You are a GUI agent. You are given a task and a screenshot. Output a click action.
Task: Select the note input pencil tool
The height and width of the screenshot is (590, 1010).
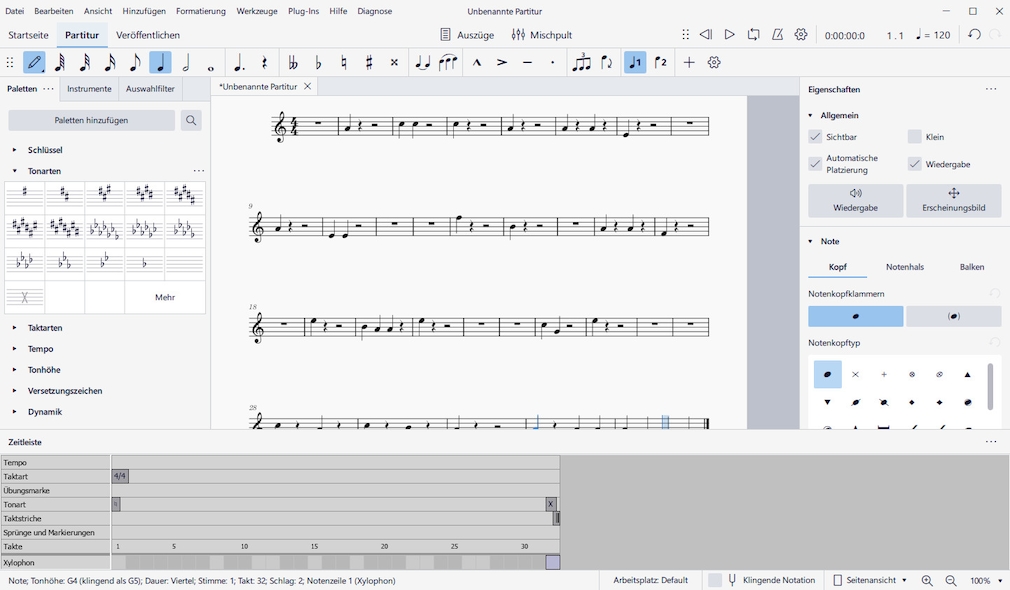point(35,62)
